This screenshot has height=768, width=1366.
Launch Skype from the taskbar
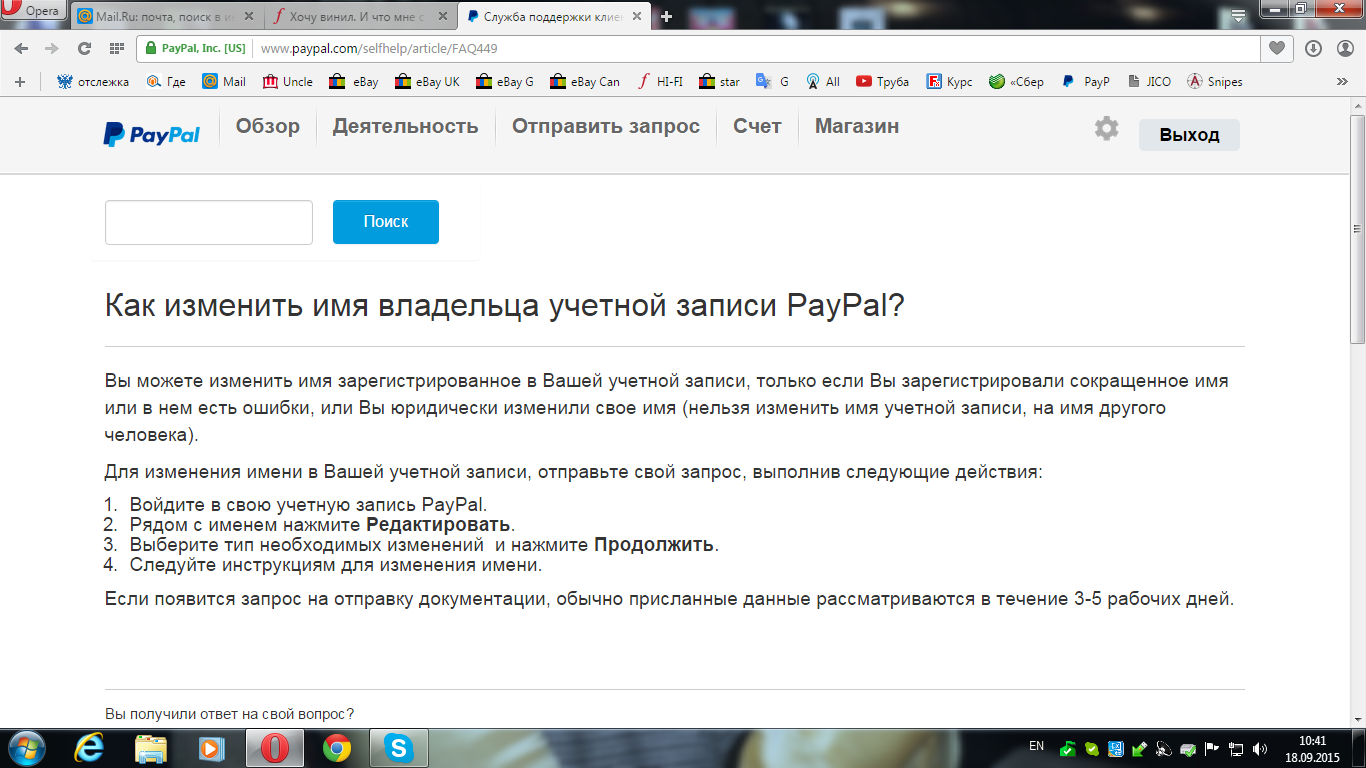pos(399,748)
